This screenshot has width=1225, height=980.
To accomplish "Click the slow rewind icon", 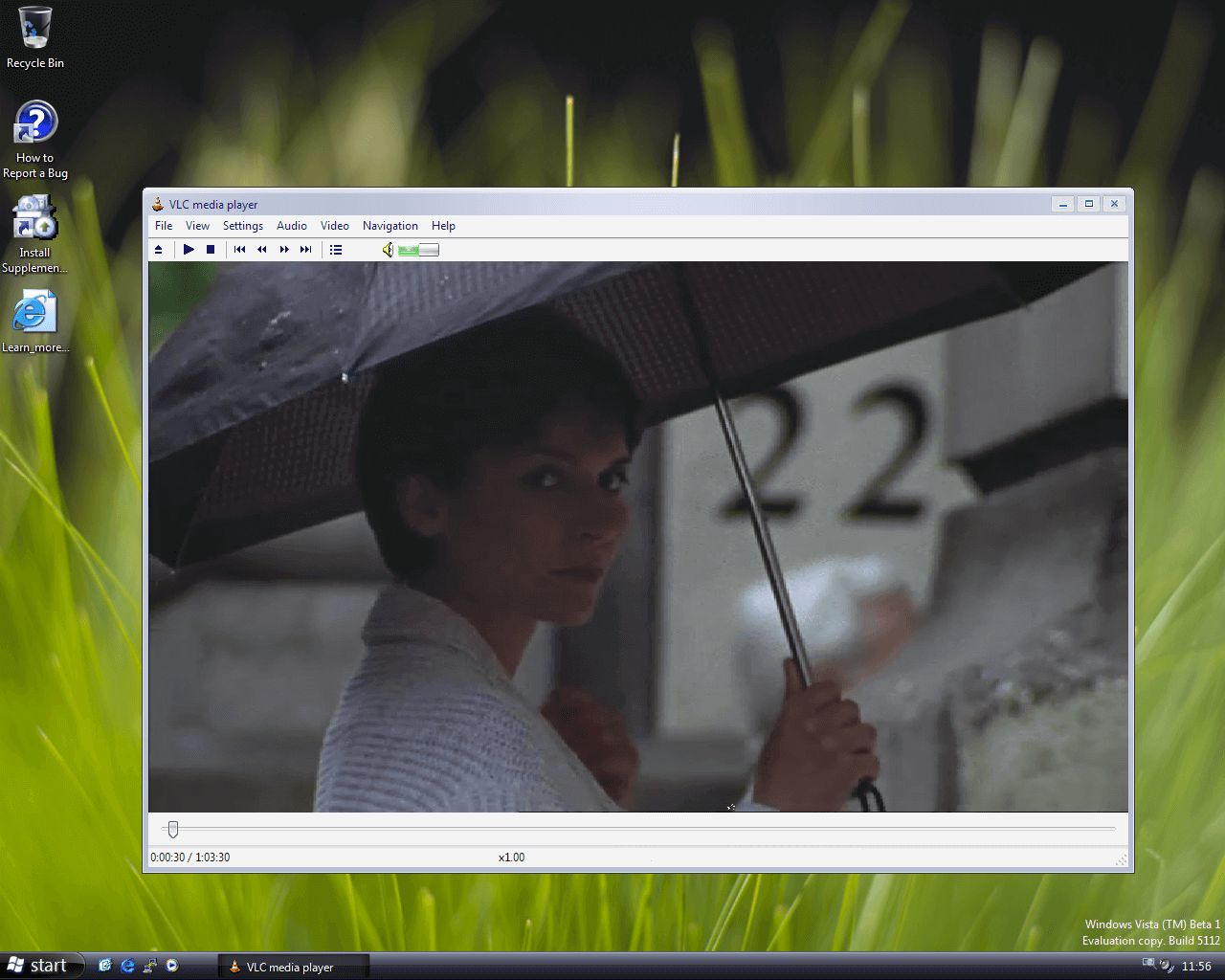I will 262,249.
